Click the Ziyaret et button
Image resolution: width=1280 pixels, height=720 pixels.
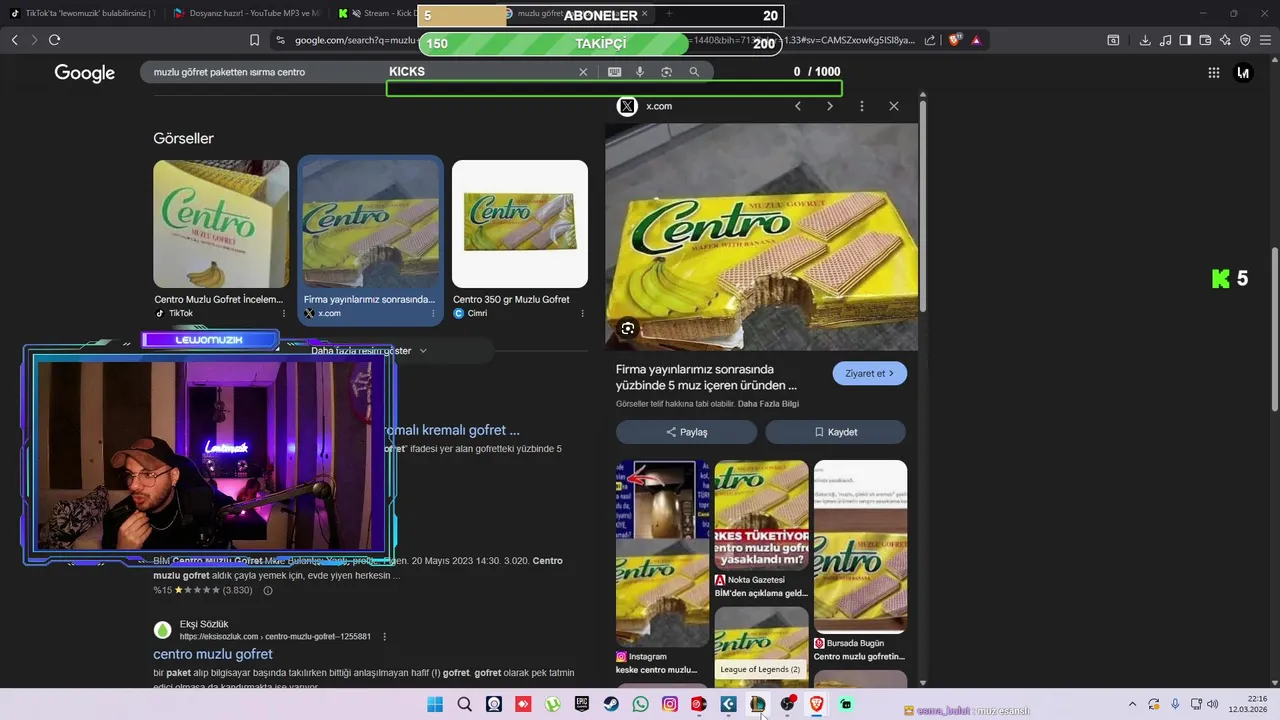point(869,373)
